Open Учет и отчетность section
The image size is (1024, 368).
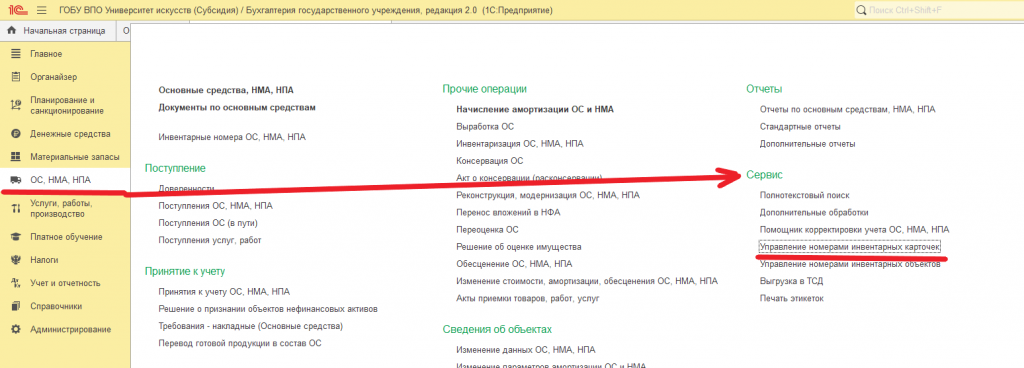65,283
